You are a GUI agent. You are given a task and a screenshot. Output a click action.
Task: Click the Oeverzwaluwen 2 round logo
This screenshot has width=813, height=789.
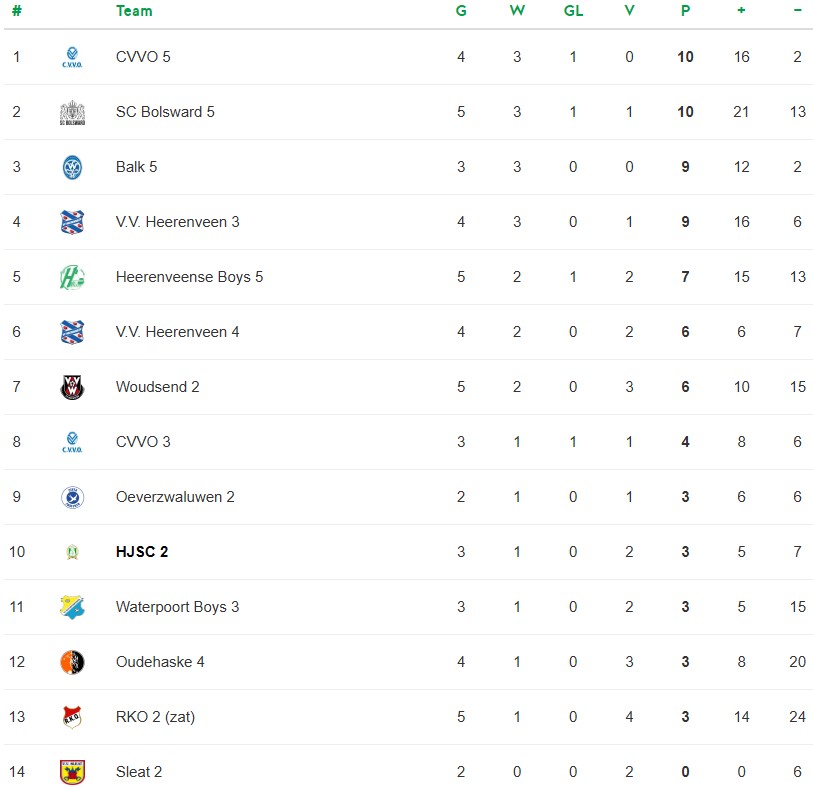pos(72,497)
